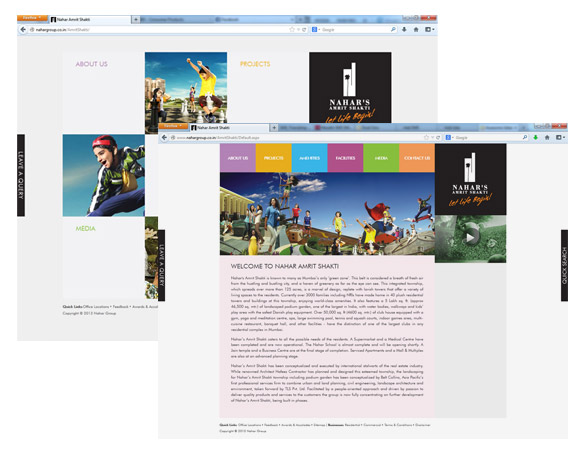Open QUICK SEARCH side panel in front window
Viewport: 579px width, 450px height.
(x=564, y=265)
